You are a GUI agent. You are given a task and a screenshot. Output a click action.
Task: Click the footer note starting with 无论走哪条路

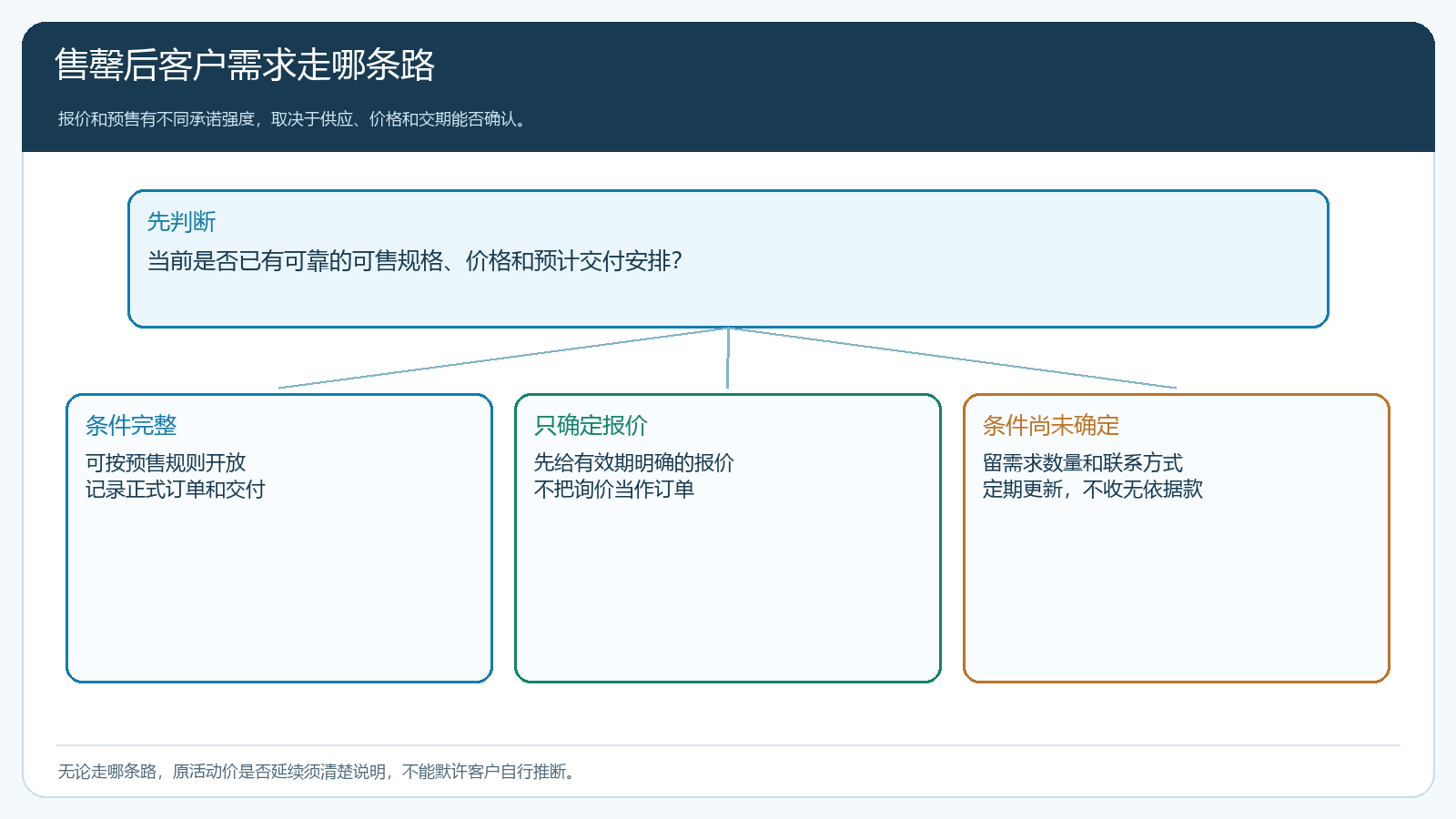tap(318, 772)
